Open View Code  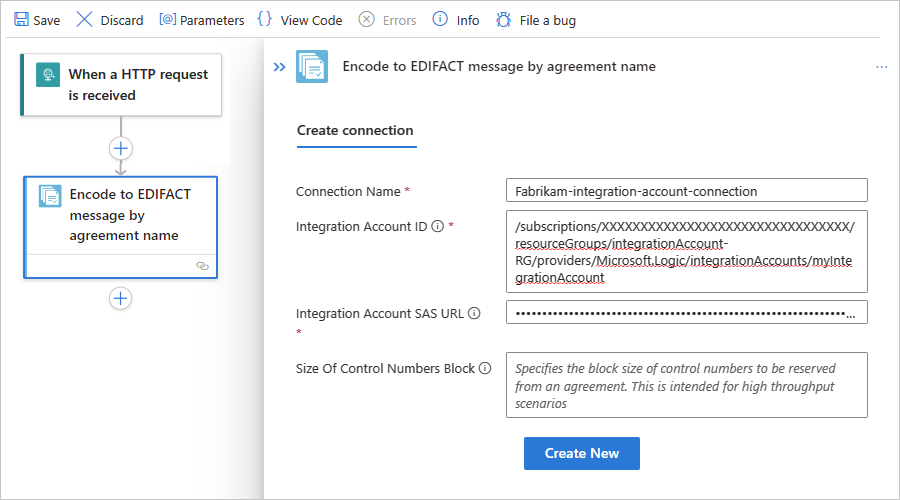[x=299, y=20]
